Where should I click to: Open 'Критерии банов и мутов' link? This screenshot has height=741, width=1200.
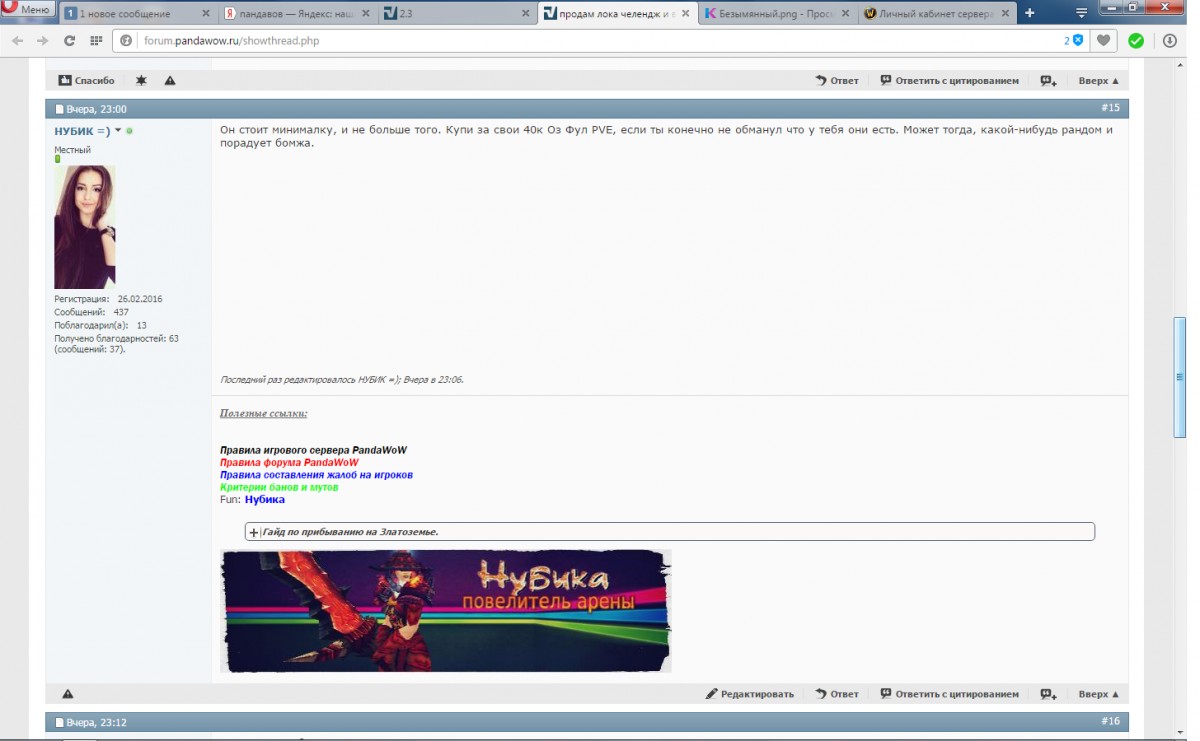279,487
